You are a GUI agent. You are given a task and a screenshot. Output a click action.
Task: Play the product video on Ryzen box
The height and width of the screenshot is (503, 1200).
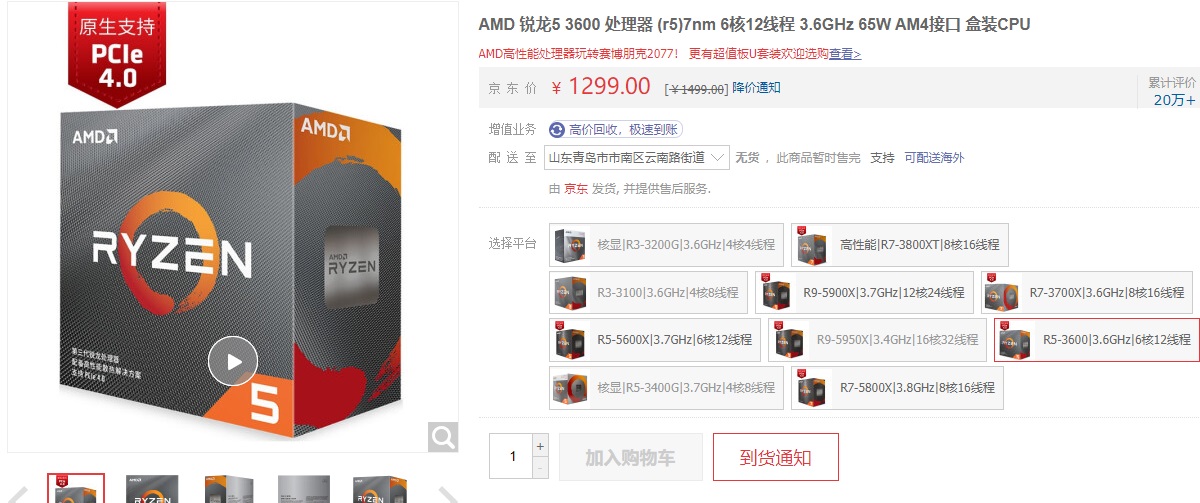[x=233, y=362]
